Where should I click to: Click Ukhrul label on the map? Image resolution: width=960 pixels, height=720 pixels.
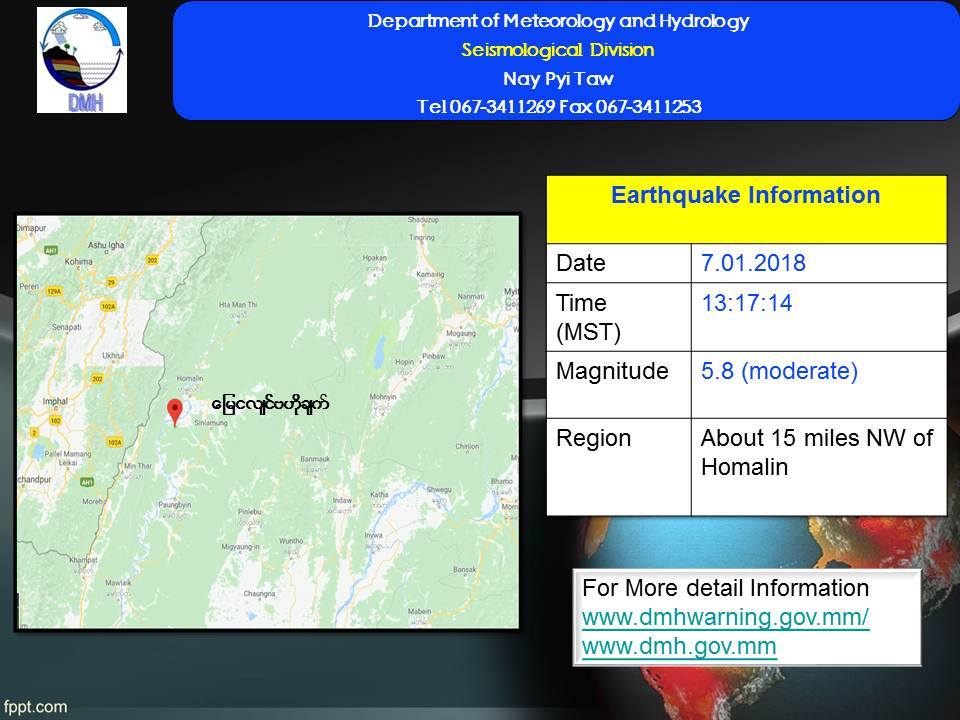(113, 355)
